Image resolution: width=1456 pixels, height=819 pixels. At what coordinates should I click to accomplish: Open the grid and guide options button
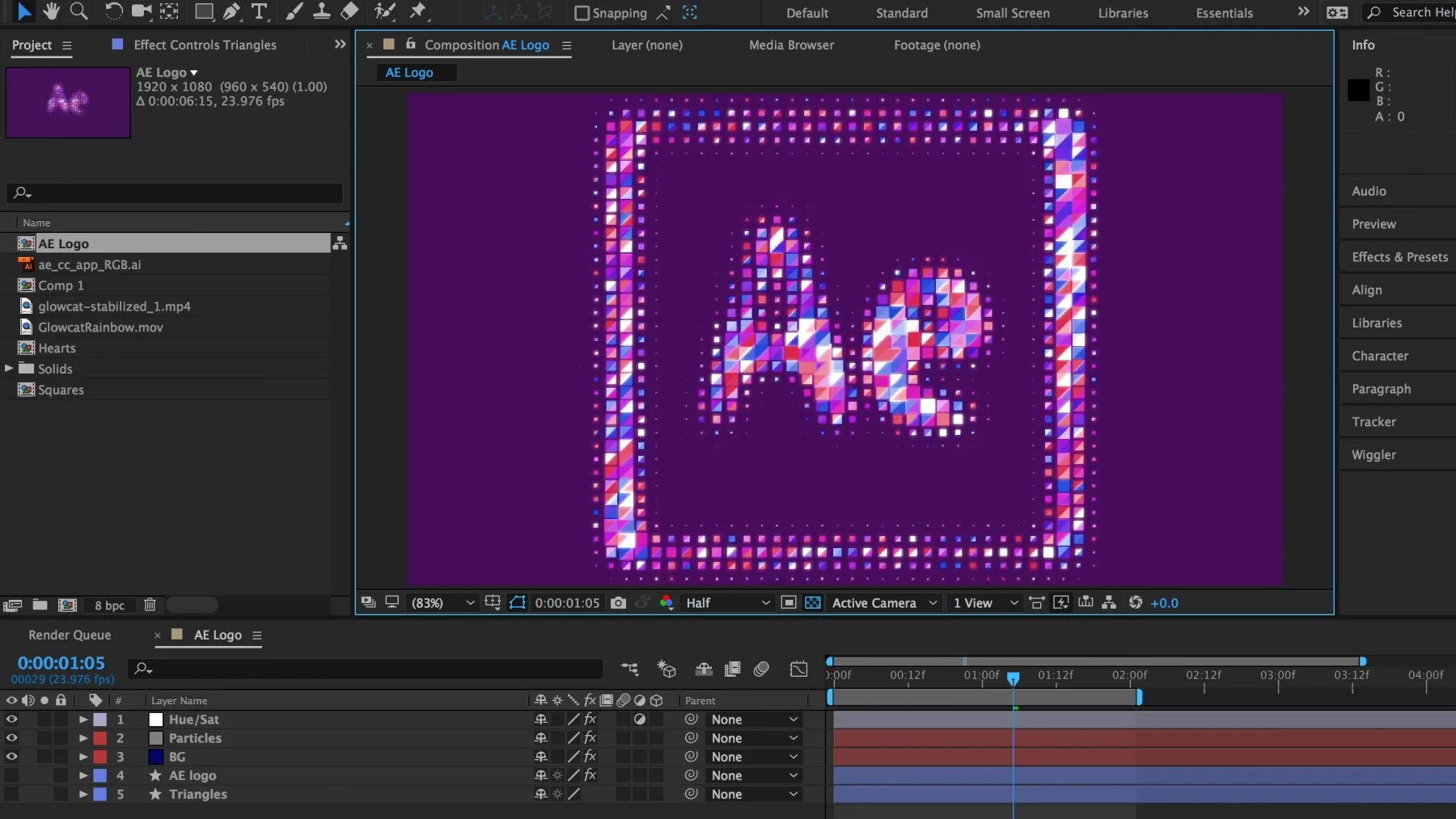pyautogui.click(x=493, y=603)
